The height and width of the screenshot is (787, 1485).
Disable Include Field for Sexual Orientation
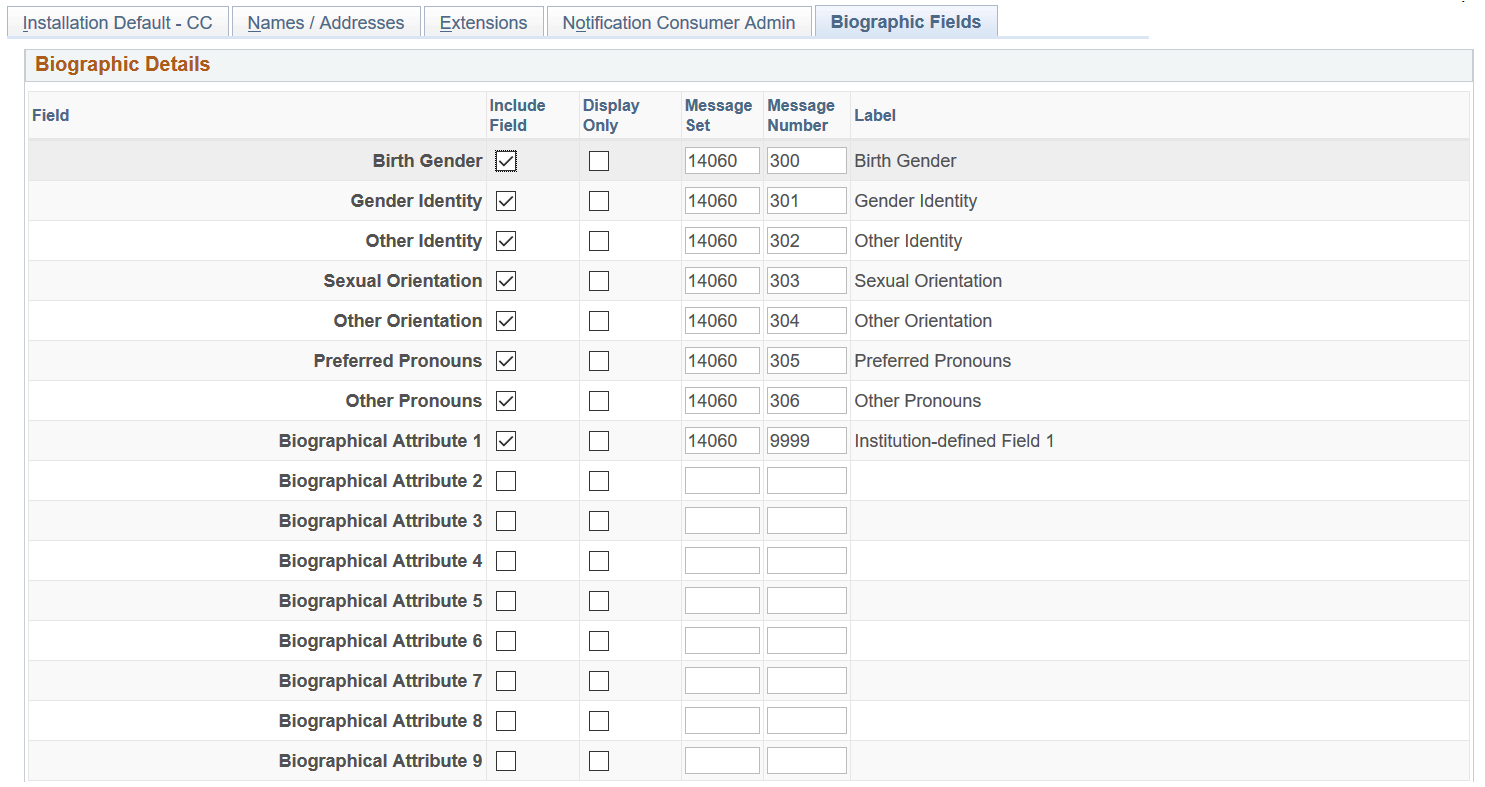tap(506, 281)
